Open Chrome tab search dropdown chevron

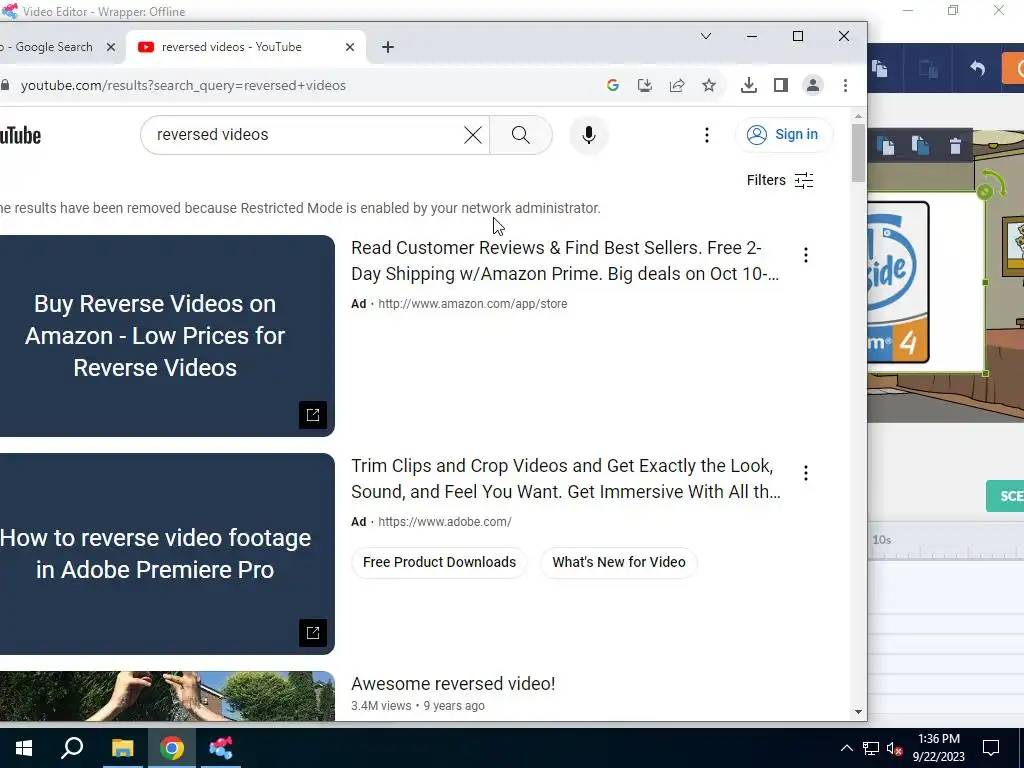(x=706, y=36)
